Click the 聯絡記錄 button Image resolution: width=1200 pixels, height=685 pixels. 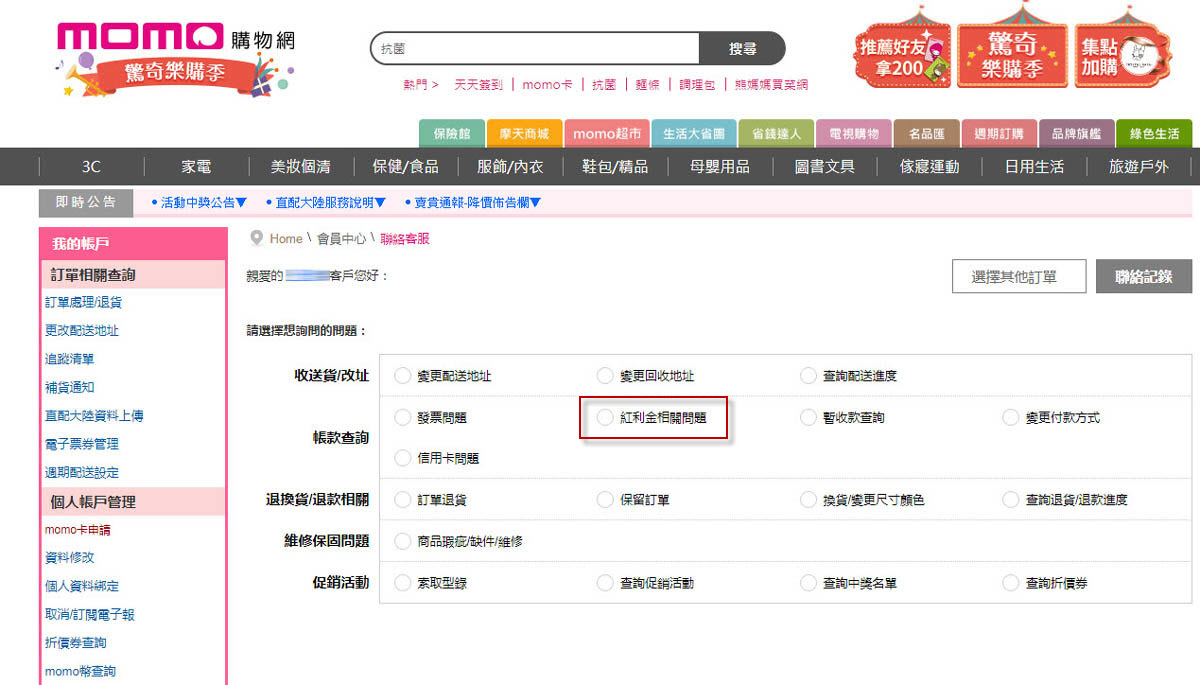coord(1144,277)
